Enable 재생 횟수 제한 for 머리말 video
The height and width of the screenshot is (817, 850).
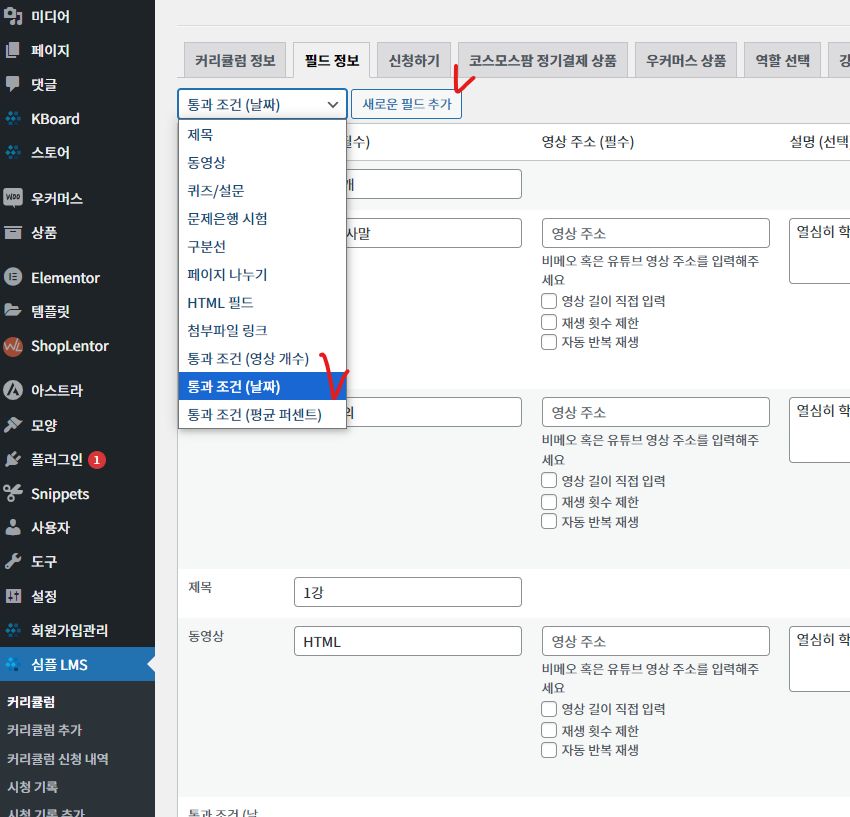549,322
